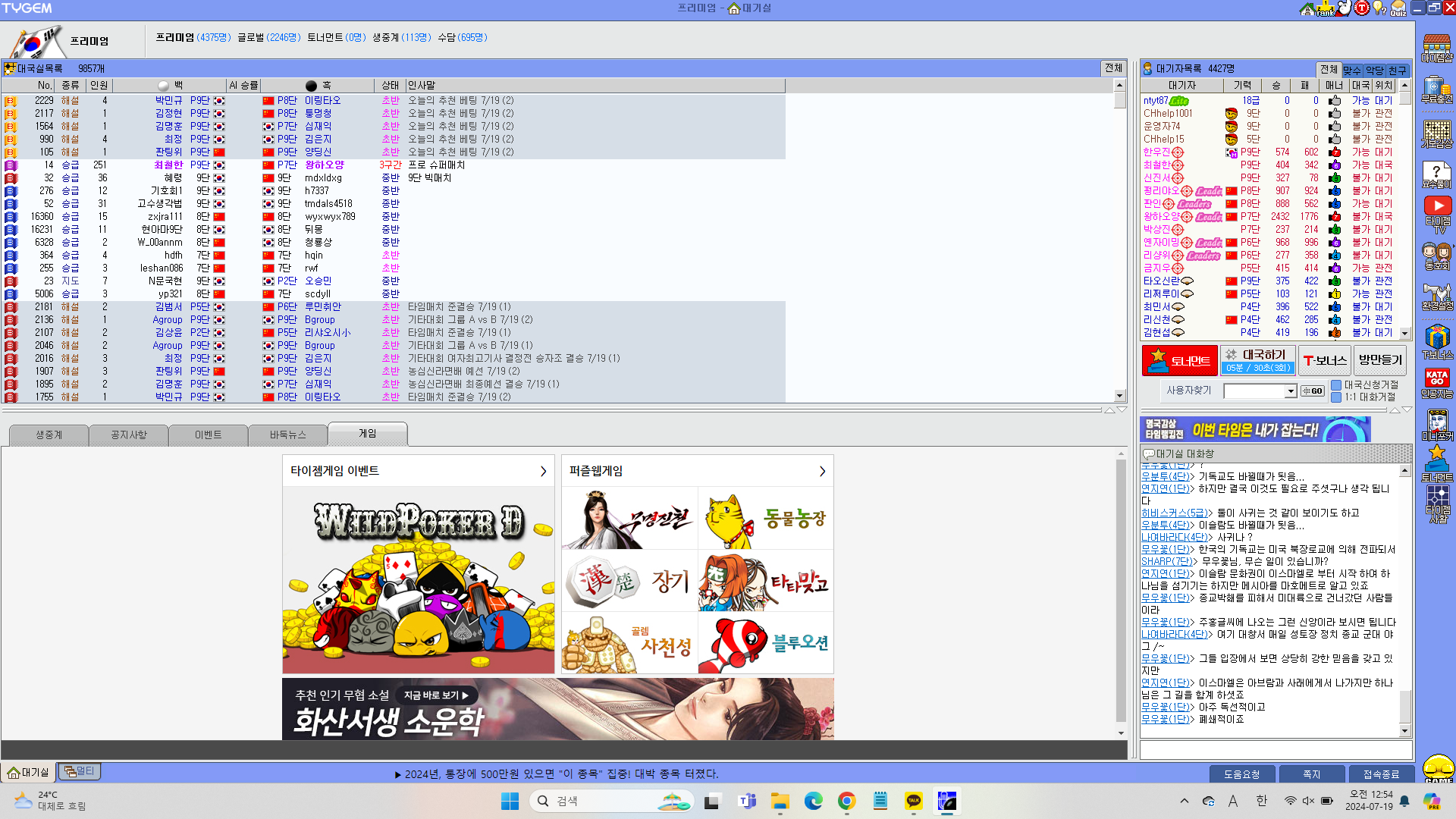The height and width of the screenshot is (819, 1456).
Task: Open File Explorer from the taskbar
Action: coord(780,801)
